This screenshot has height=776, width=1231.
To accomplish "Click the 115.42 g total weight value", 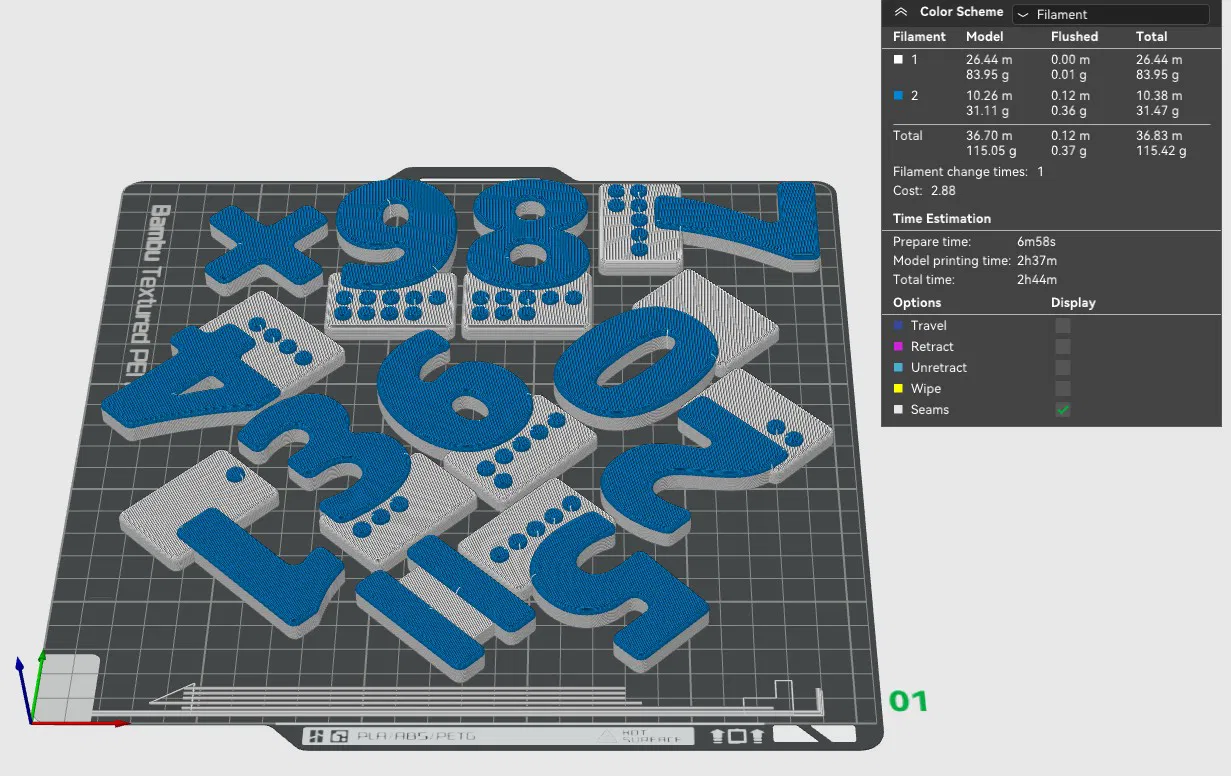I will pos(1161,151).
